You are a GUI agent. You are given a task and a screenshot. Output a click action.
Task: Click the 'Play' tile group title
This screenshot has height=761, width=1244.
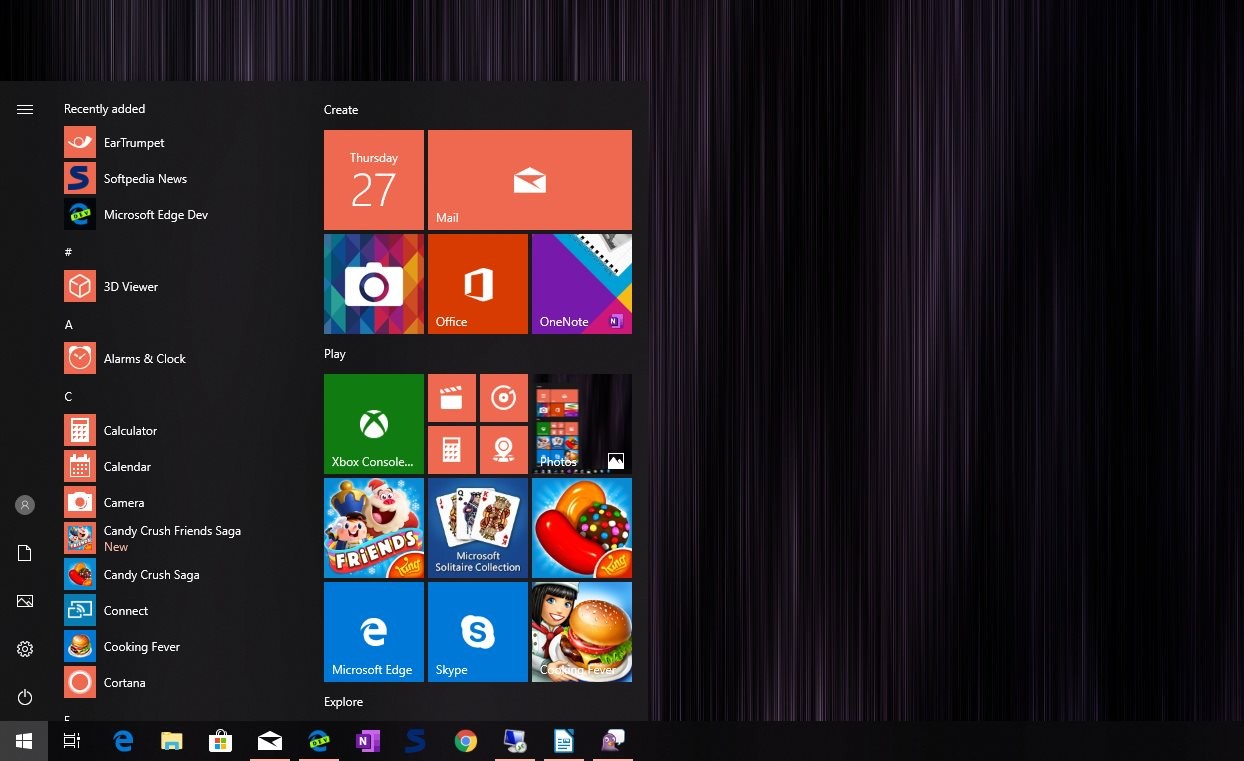point(335,354)
